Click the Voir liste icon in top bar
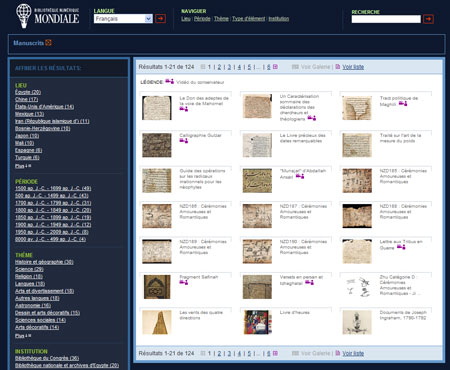The image size is (450, 370). click(x=338, y=67)
